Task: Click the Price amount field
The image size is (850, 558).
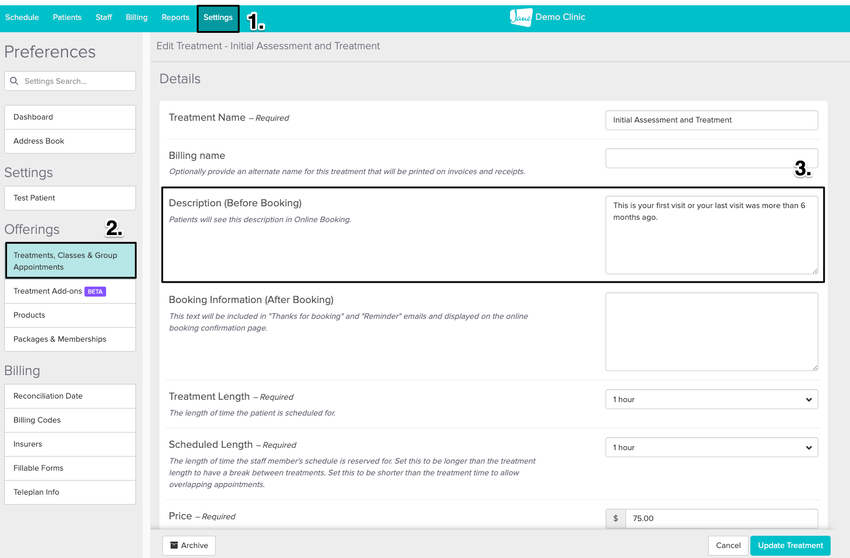Action: pos(721,518)
